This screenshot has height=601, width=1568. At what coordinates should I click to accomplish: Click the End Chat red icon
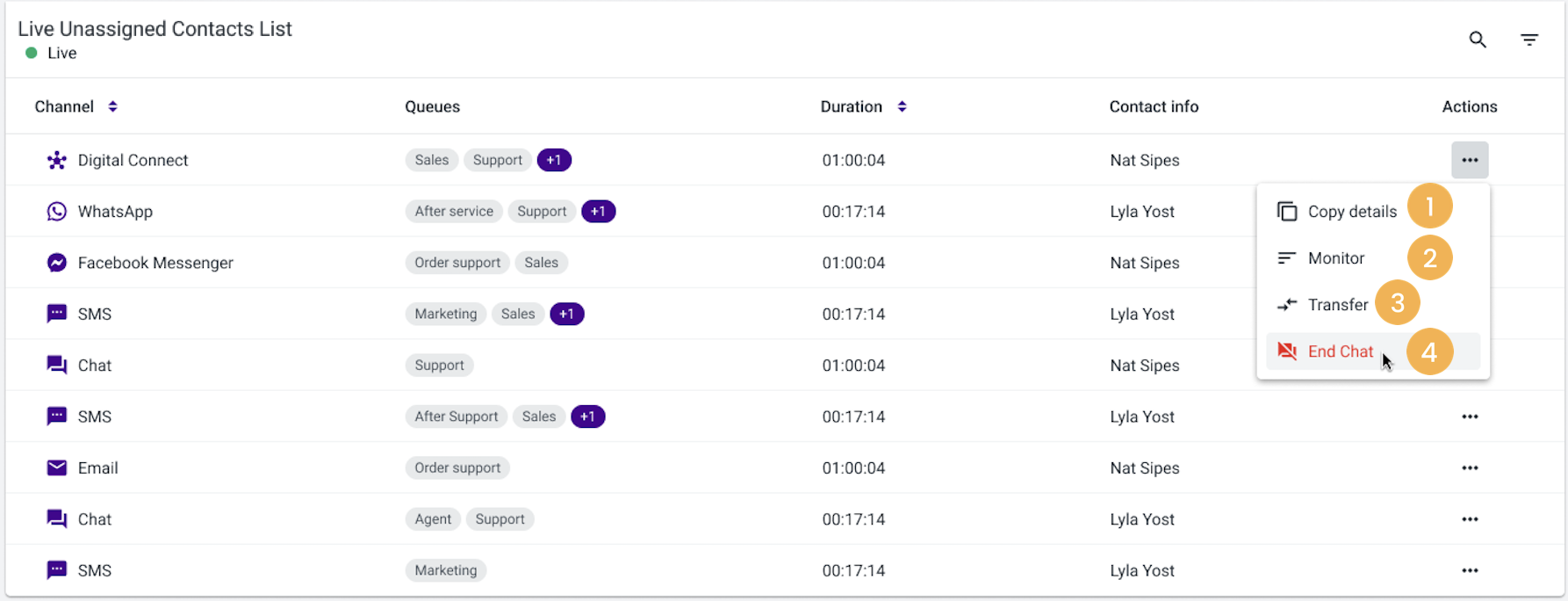pyautogui.click(x=1287, y=351)
